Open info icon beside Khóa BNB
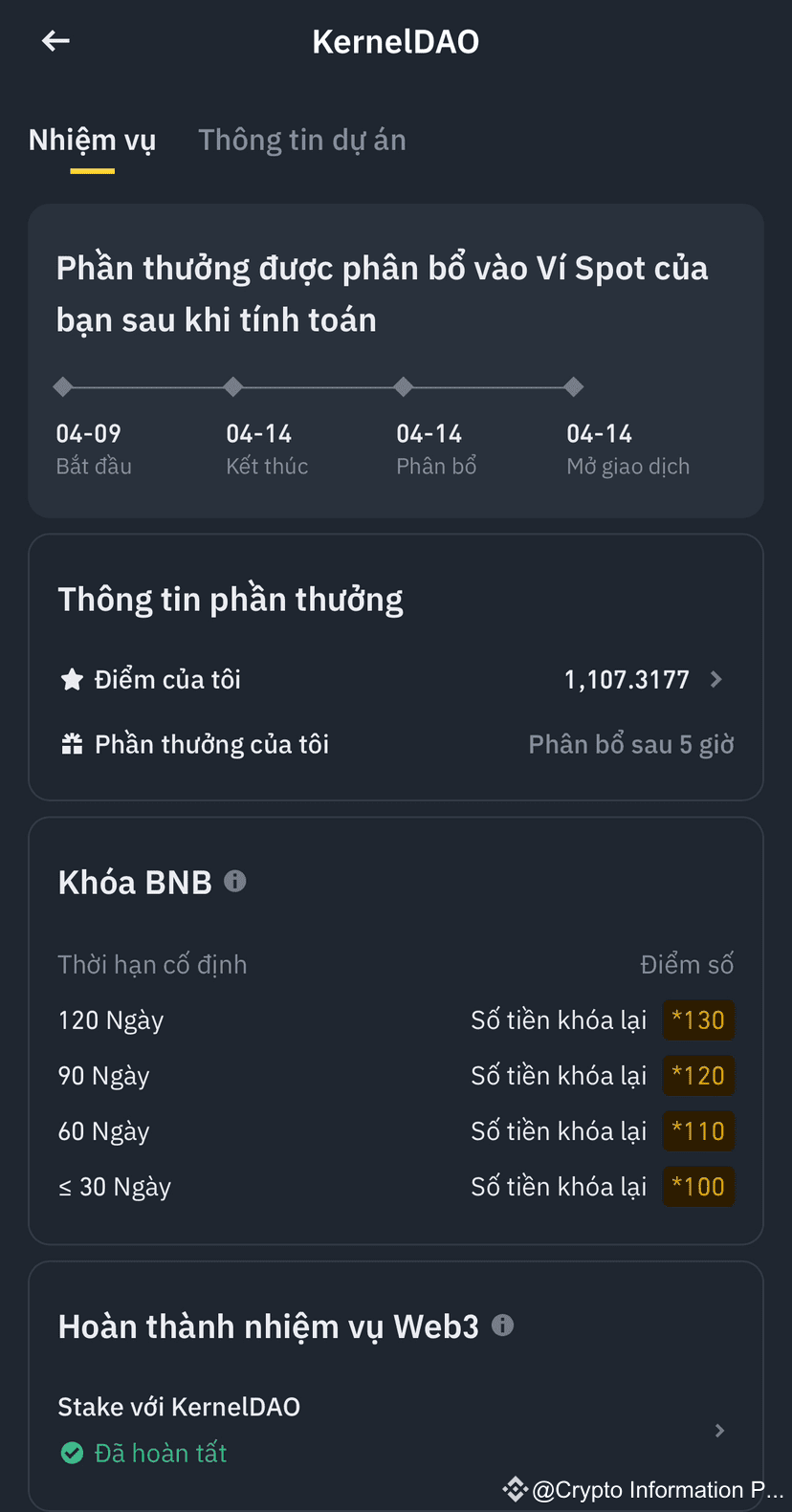This screenshot has height=1512, width=792. (235, 881)
